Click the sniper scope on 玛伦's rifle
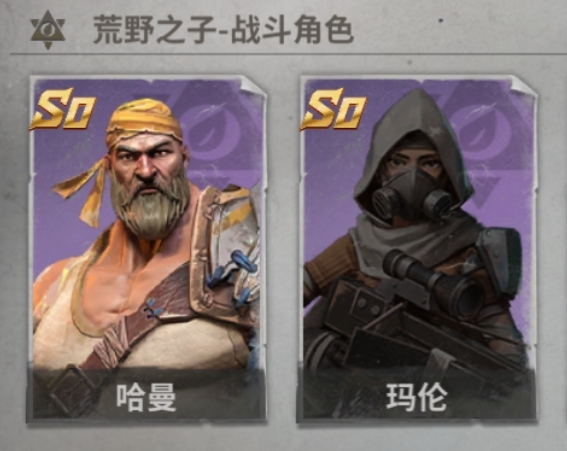 click(x=432, y=280)
